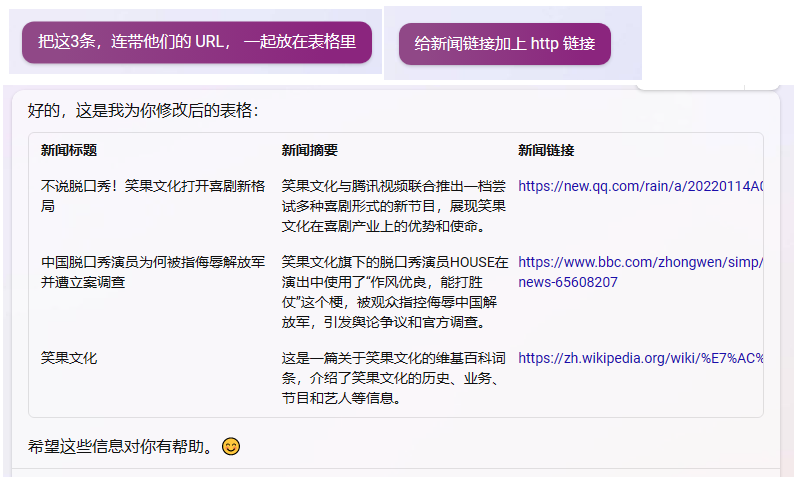Click the smiling emoji after the closing sentence
809x477 pixels.
pyautogui.click(x=231, y=447)
